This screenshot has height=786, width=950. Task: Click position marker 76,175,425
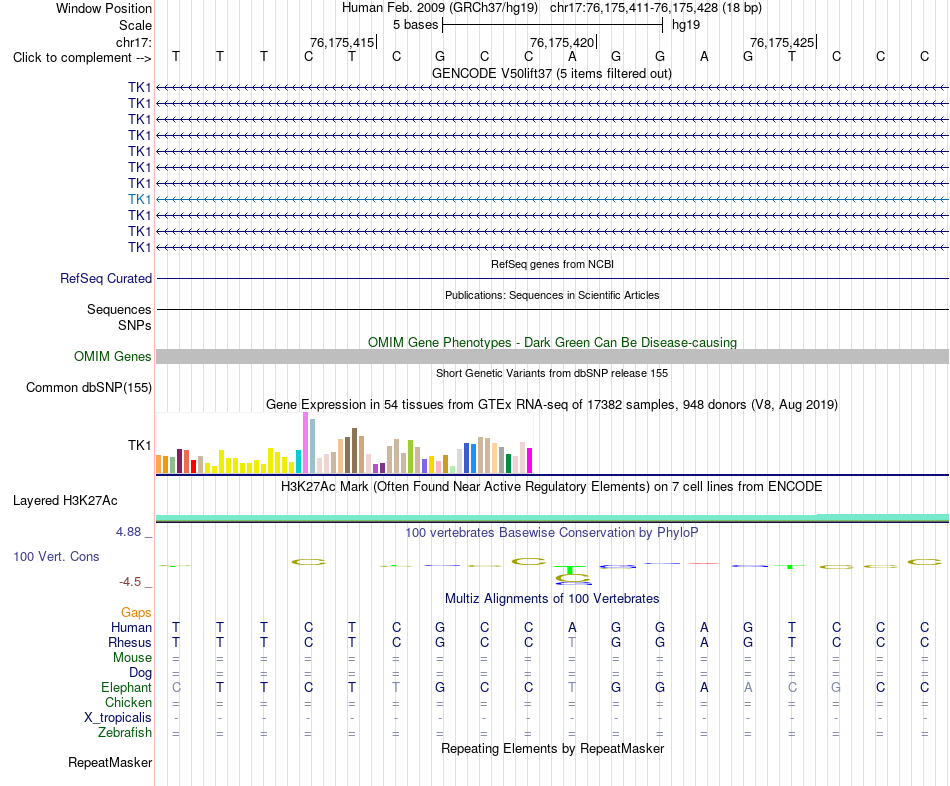click(782, 42)
